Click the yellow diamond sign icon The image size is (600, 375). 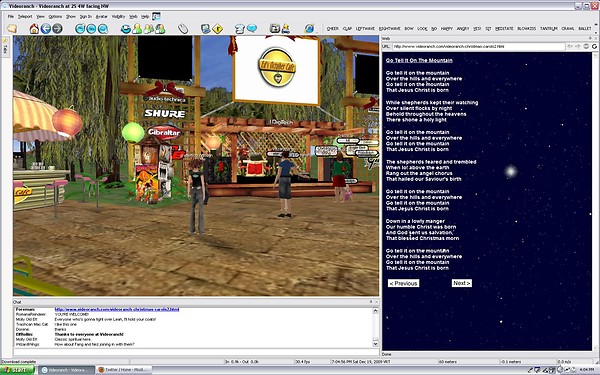coord(217,29)
